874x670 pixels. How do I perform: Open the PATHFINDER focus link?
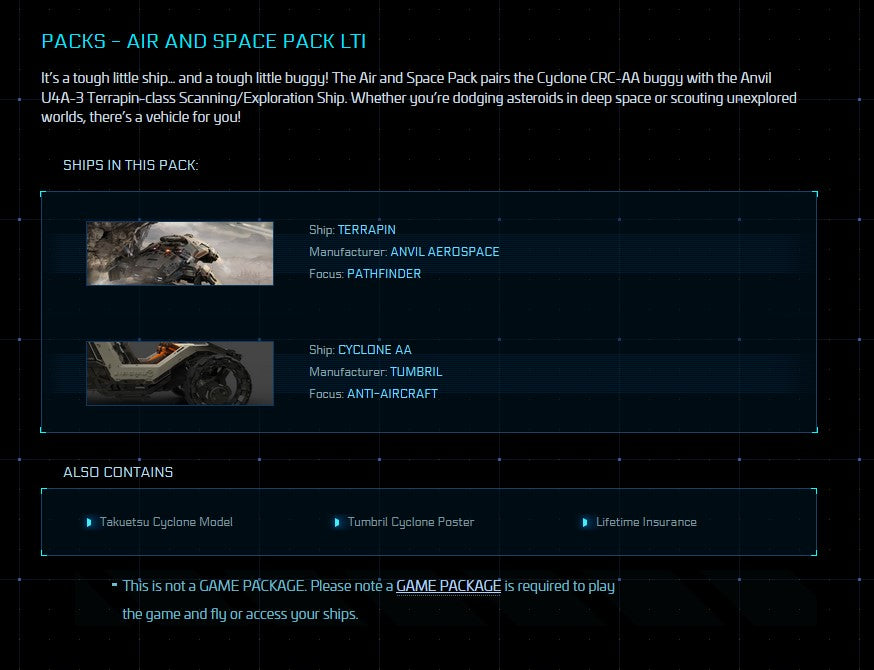pyautogui.click(x=382, y=273)
